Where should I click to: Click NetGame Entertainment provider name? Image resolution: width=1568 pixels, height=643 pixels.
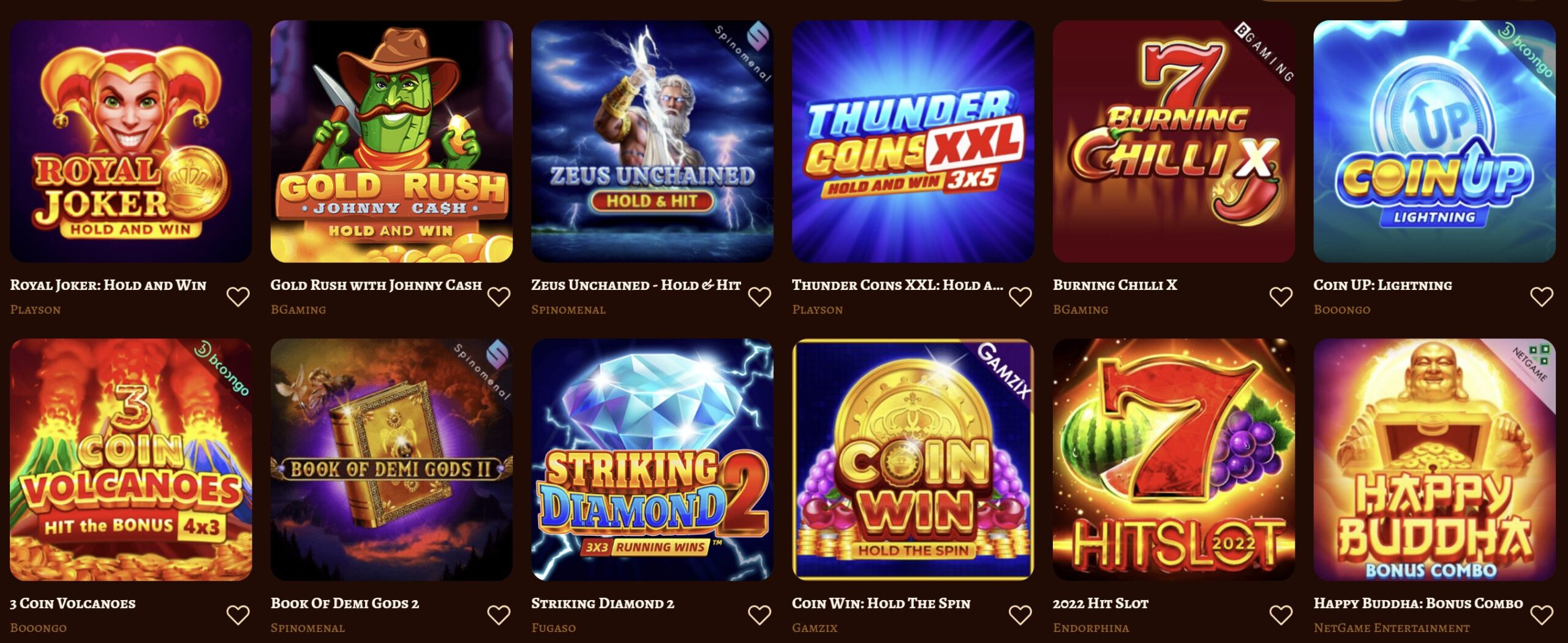pyautogui.click(x=1392, y=628)
